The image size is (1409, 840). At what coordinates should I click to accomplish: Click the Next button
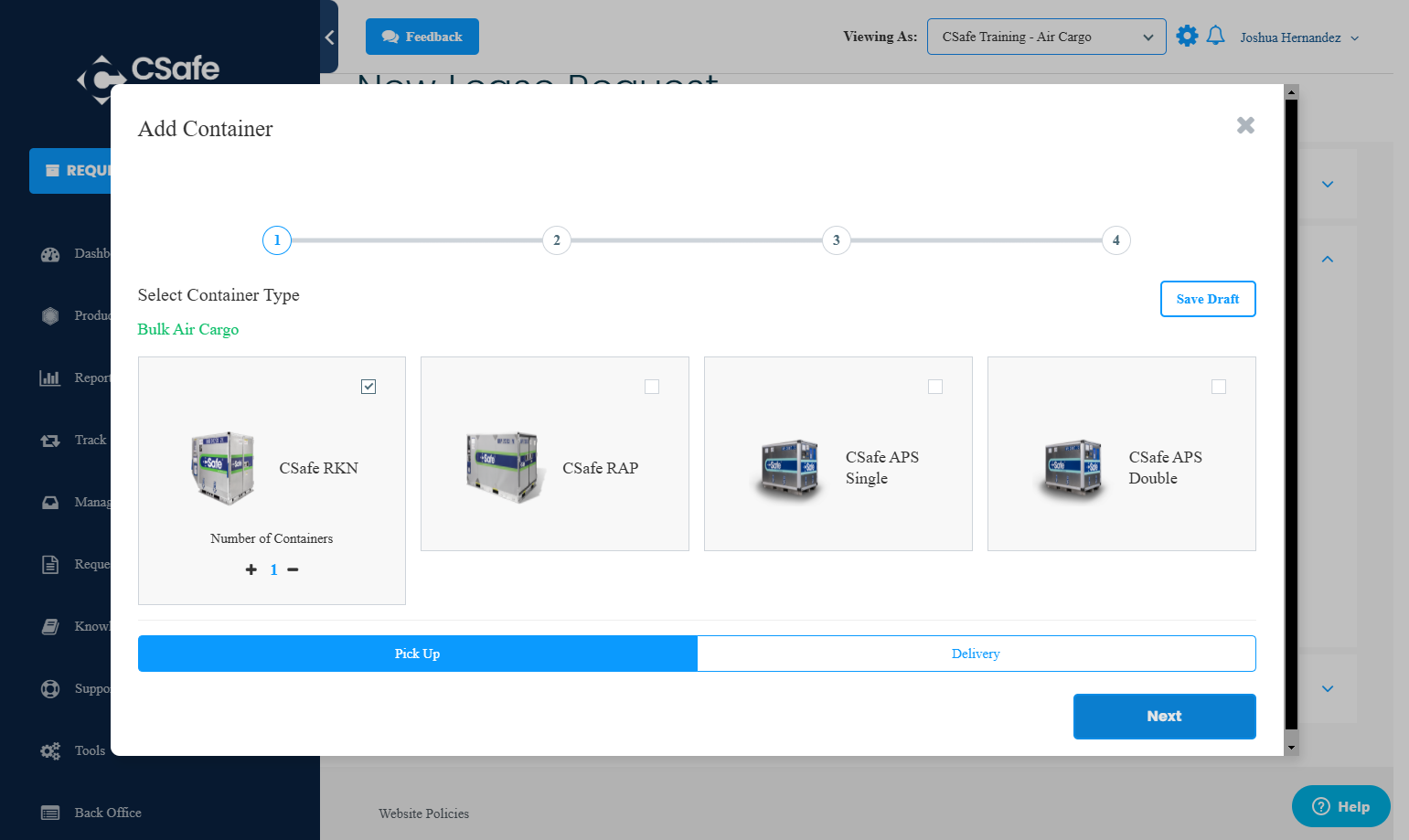(1165, 717)
